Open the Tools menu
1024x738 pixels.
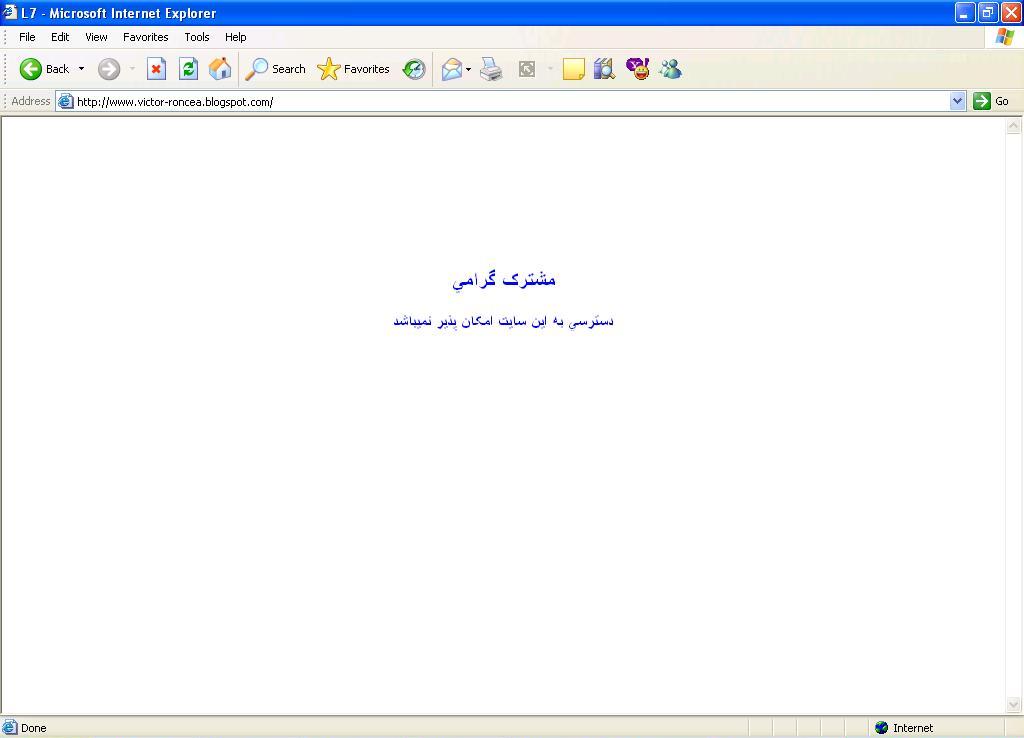[196, 37]
